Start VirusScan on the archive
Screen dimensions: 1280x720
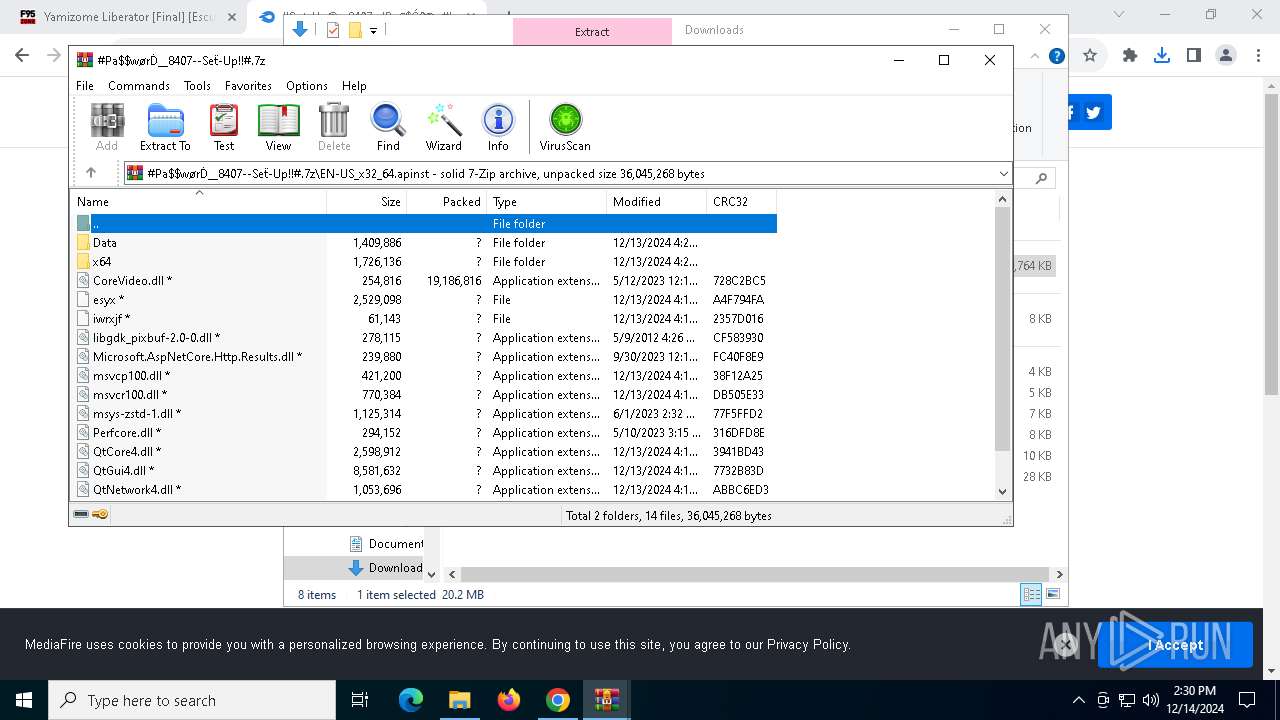click(x=565, y=128)
